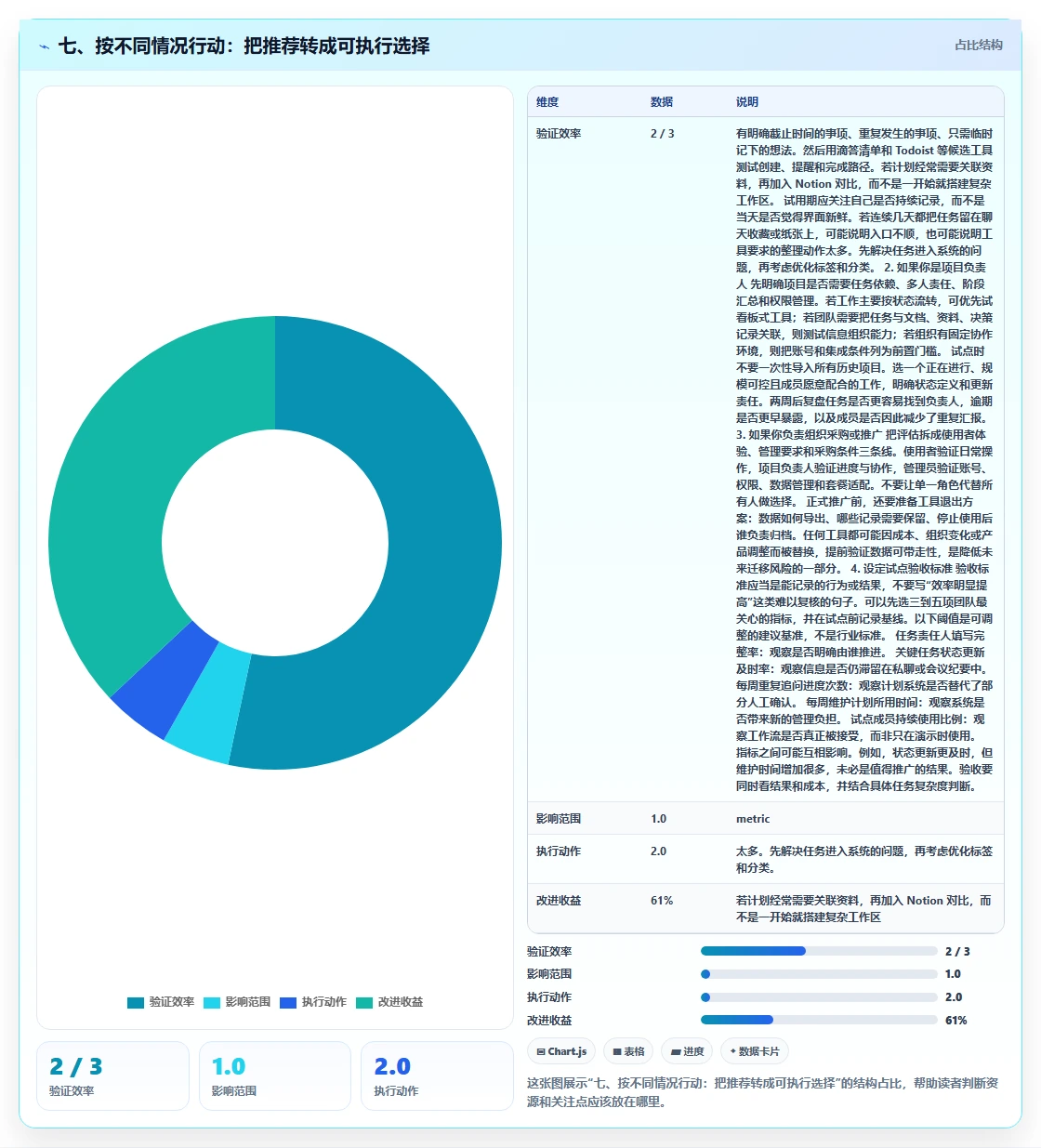Toggle the 改进收益 legend entry

point(389,1002)
